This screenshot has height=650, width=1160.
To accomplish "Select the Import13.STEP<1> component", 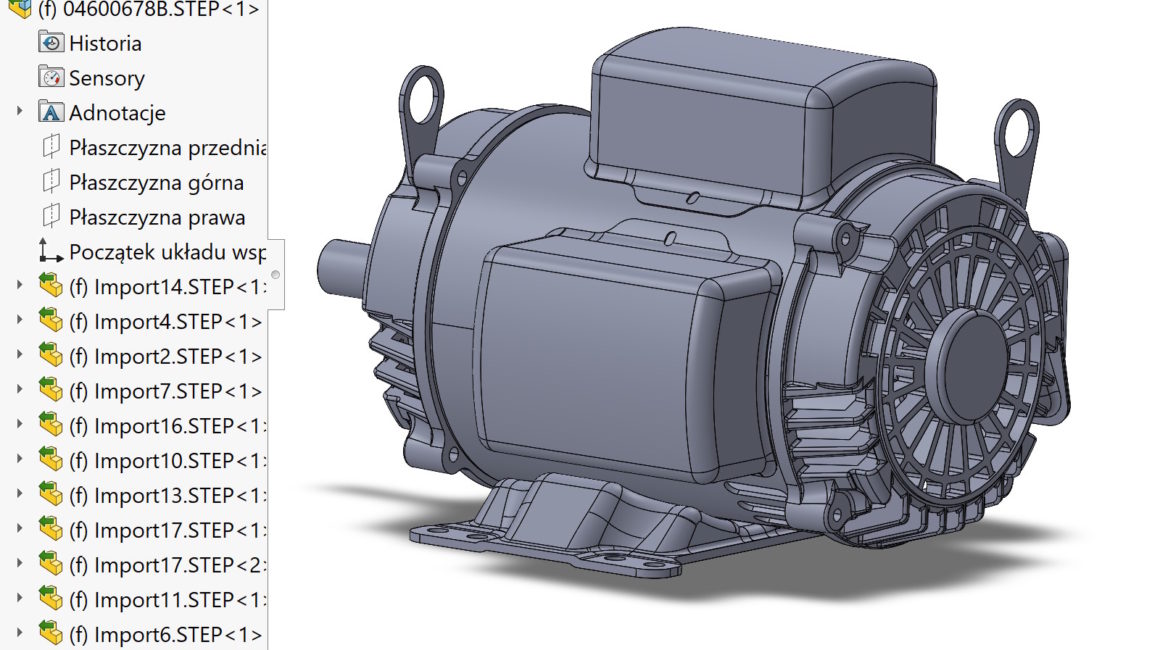I will click(x=165, y=495).
